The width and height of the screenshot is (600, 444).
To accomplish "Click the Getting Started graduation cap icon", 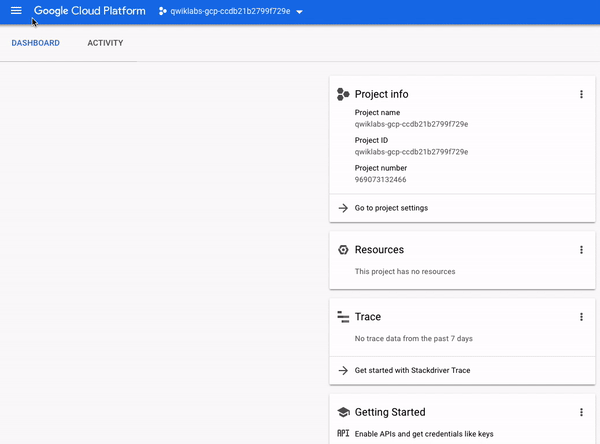I will point(343,412).
